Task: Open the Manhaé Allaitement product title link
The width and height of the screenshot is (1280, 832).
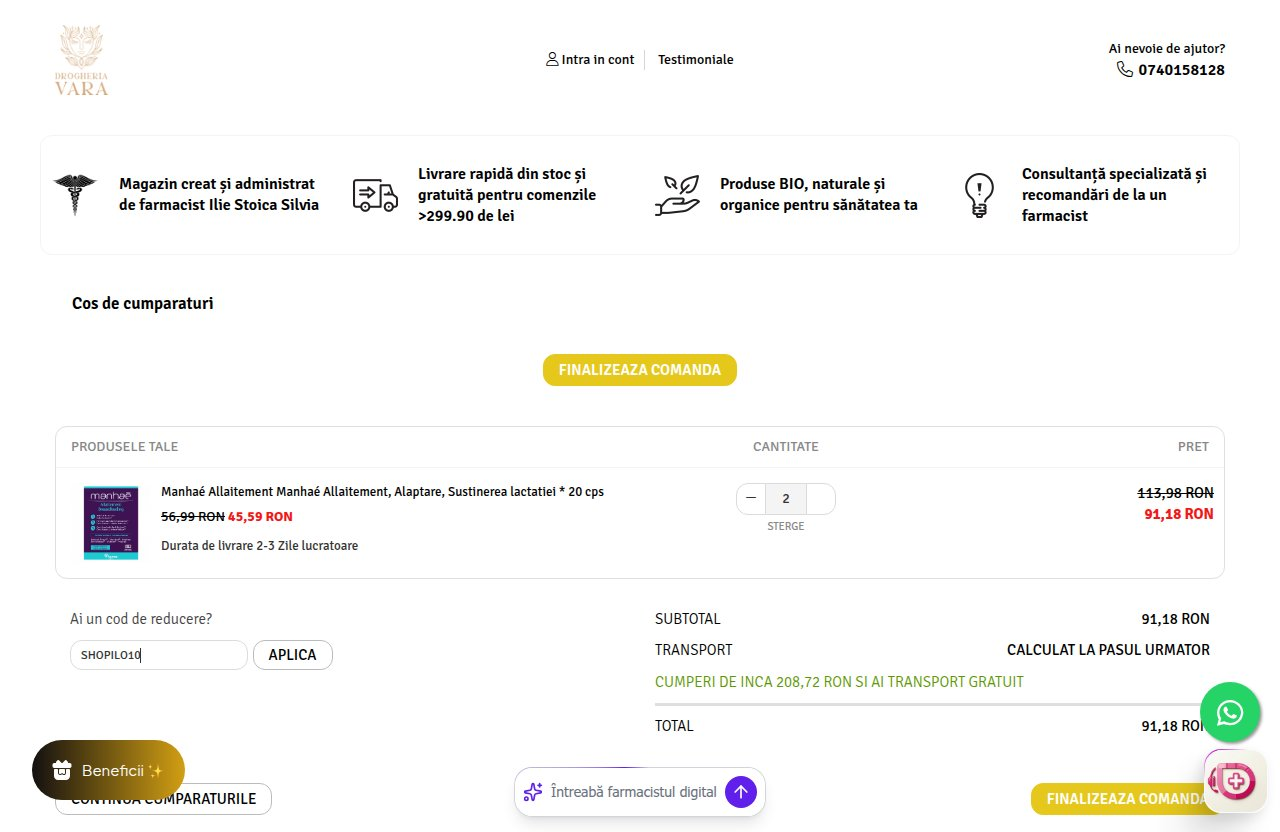Action: [382, 492]
